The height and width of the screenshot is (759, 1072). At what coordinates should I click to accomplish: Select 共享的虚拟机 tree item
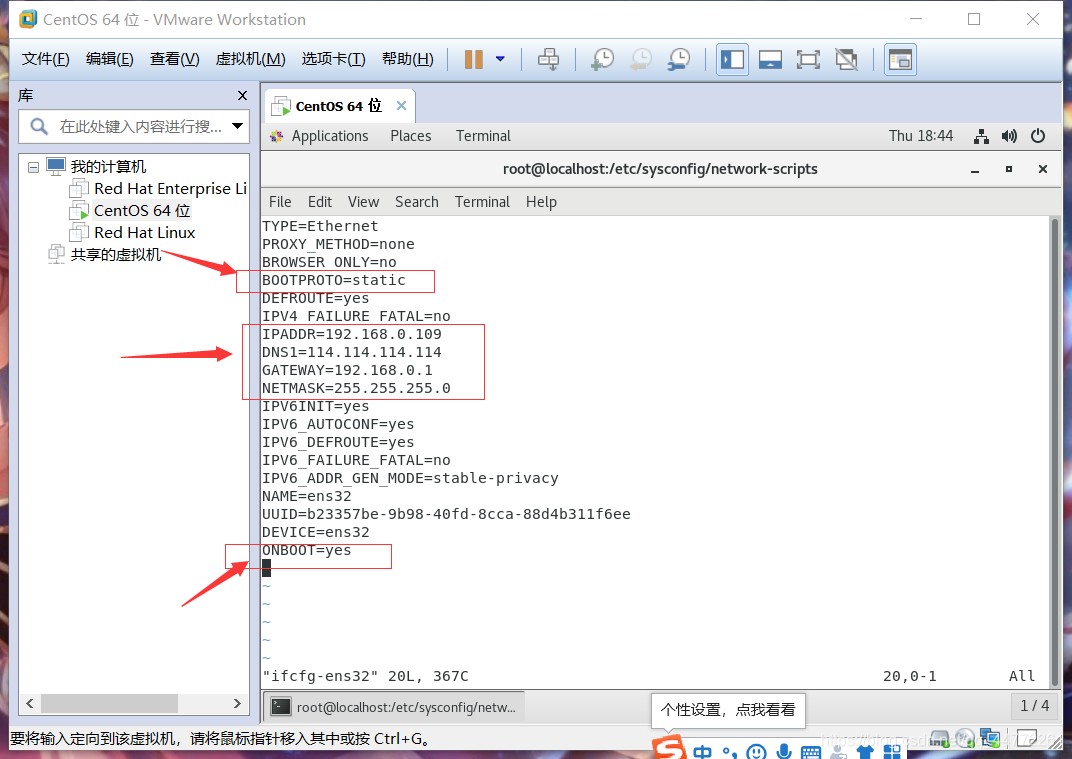[104, 254]
